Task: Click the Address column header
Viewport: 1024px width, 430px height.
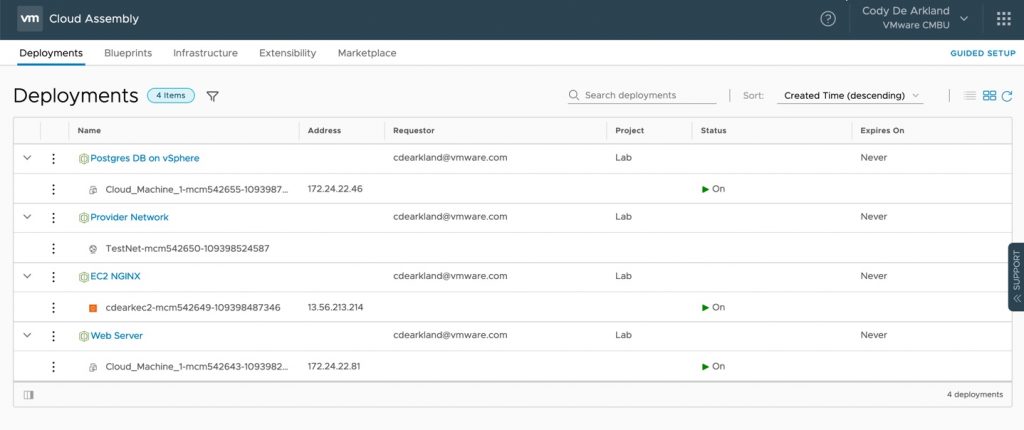Action: click(325, 131)
